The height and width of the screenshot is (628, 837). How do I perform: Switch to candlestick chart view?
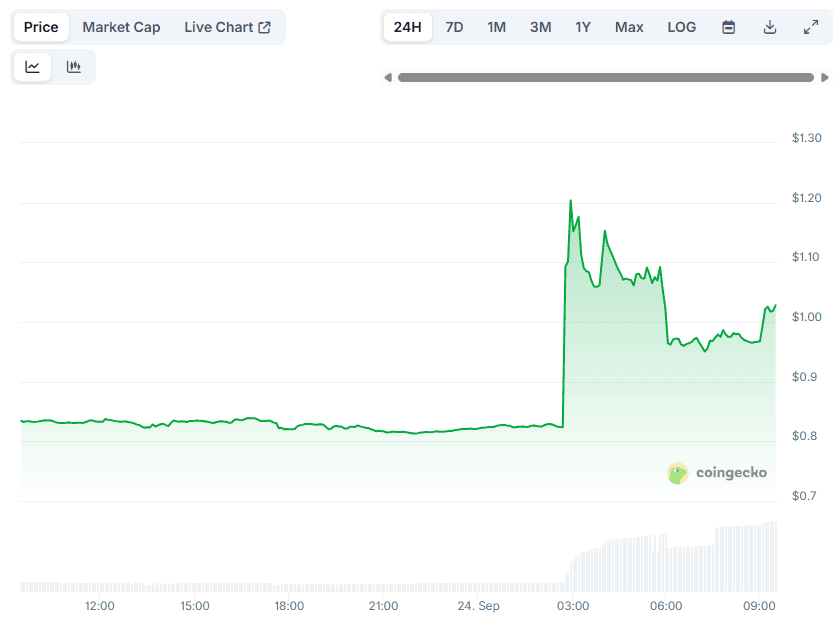click(x=73, y=67)
